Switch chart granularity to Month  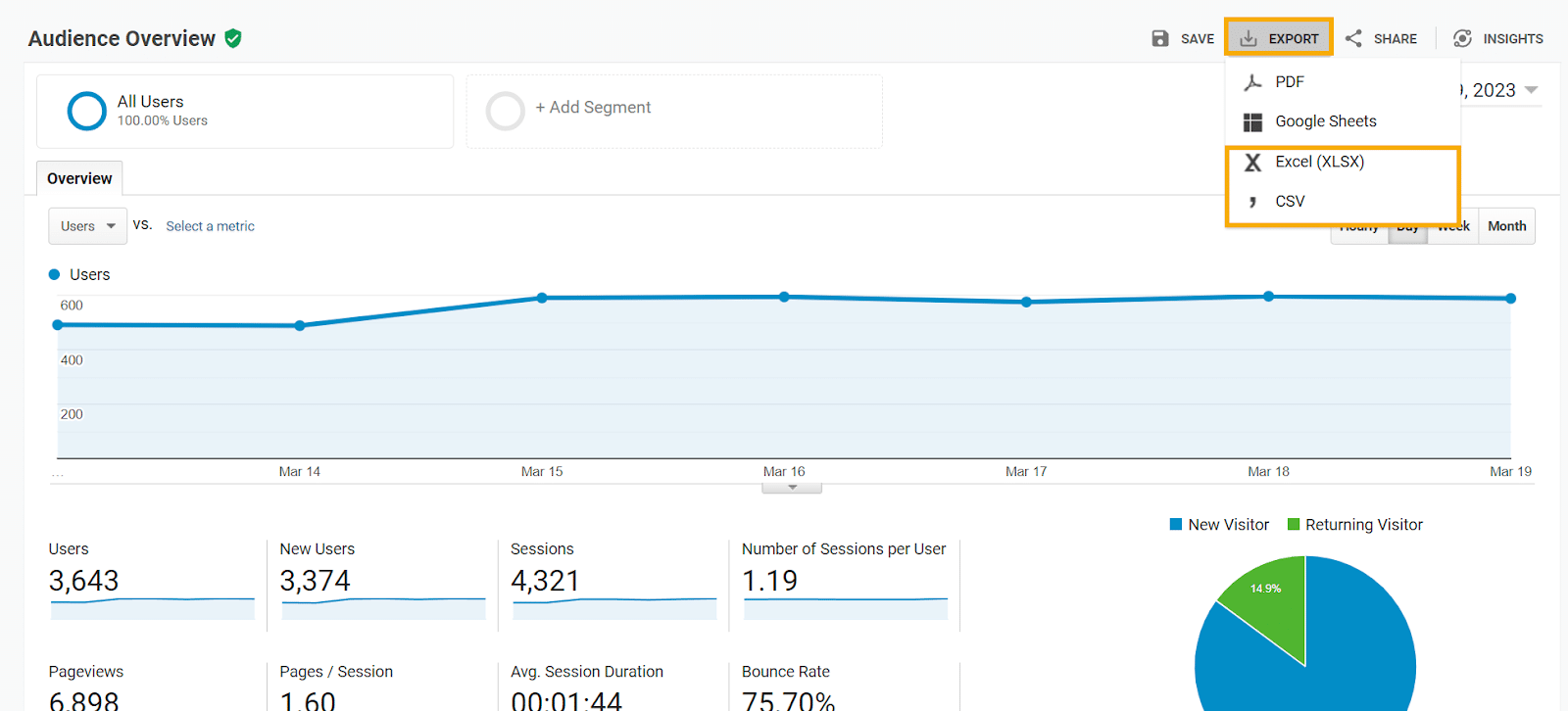coord(1506,226)
